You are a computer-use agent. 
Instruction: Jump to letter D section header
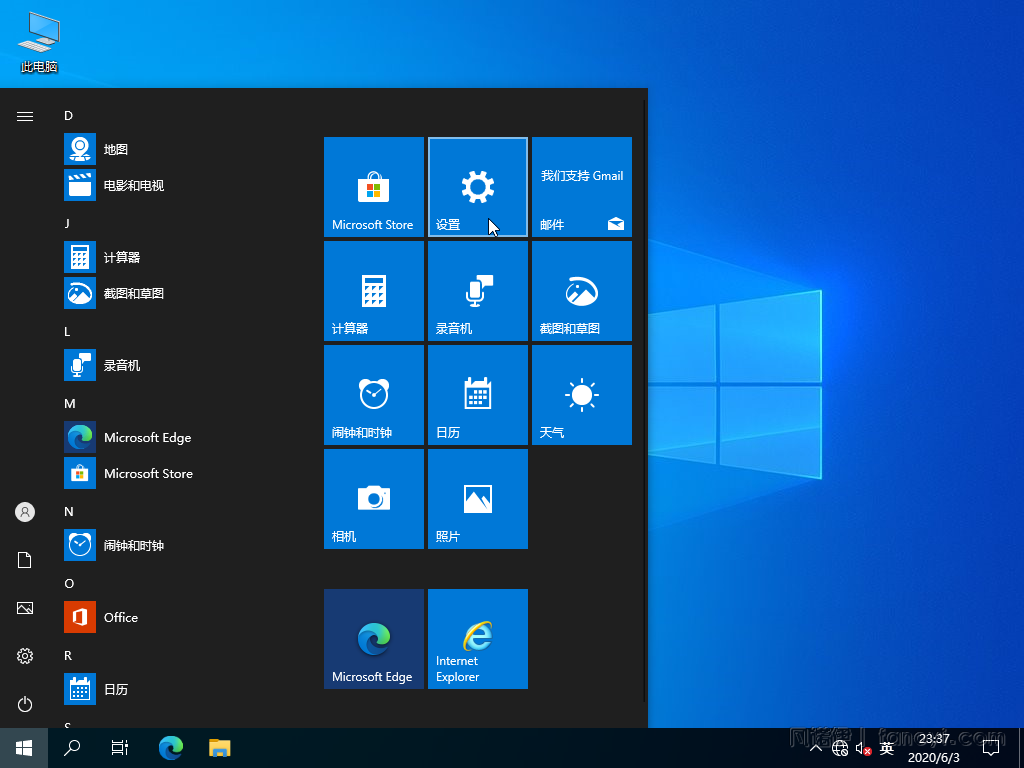[x=69, y=116]
